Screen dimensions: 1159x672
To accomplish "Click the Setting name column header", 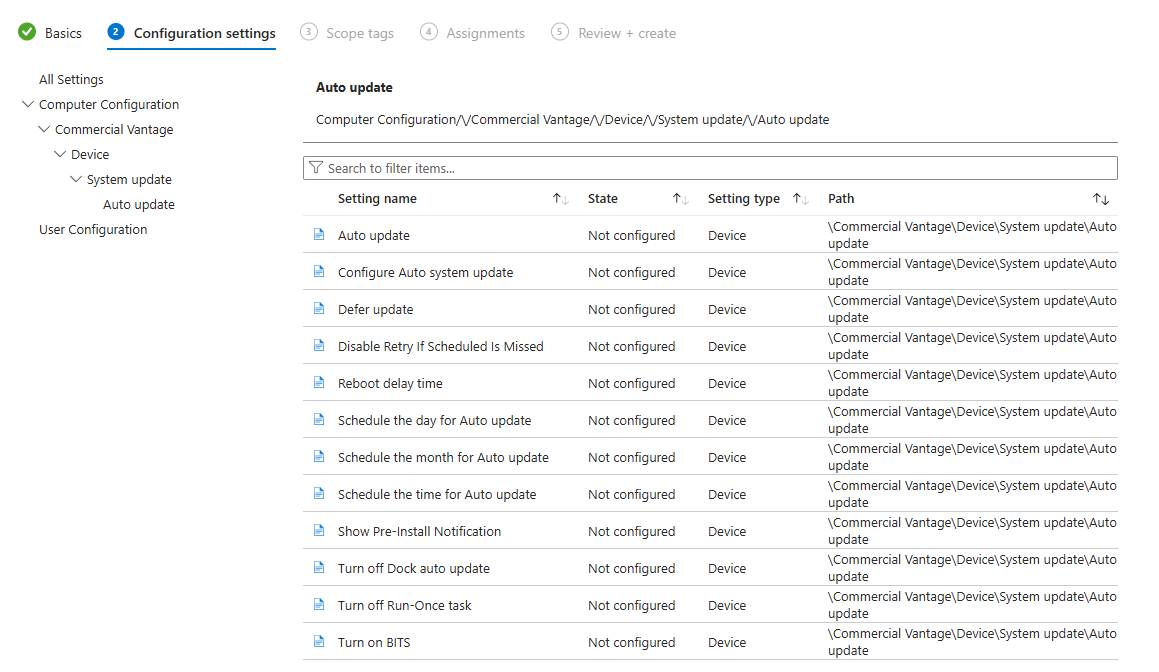I will [x=377, y=199].
